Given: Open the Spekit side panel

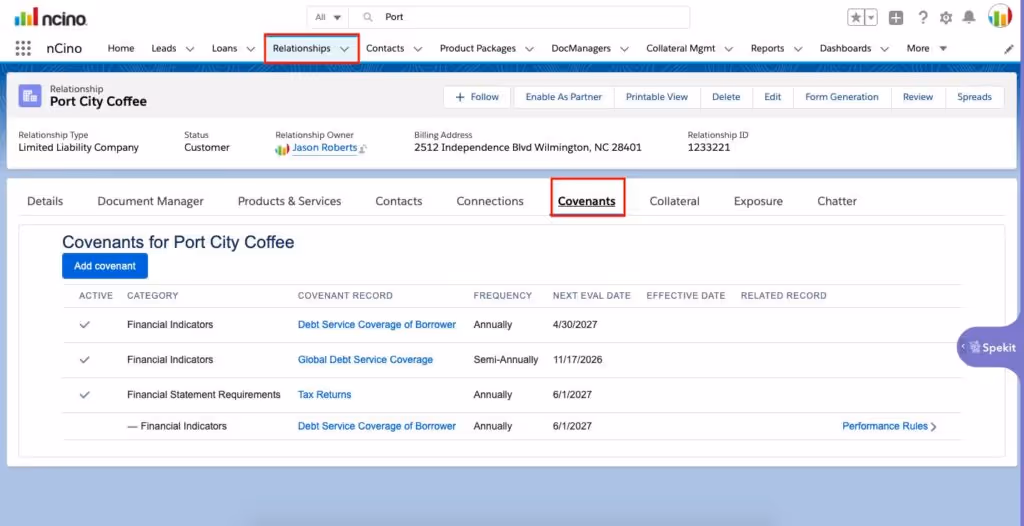Looking at the screenshot, I should pos(990,347).
